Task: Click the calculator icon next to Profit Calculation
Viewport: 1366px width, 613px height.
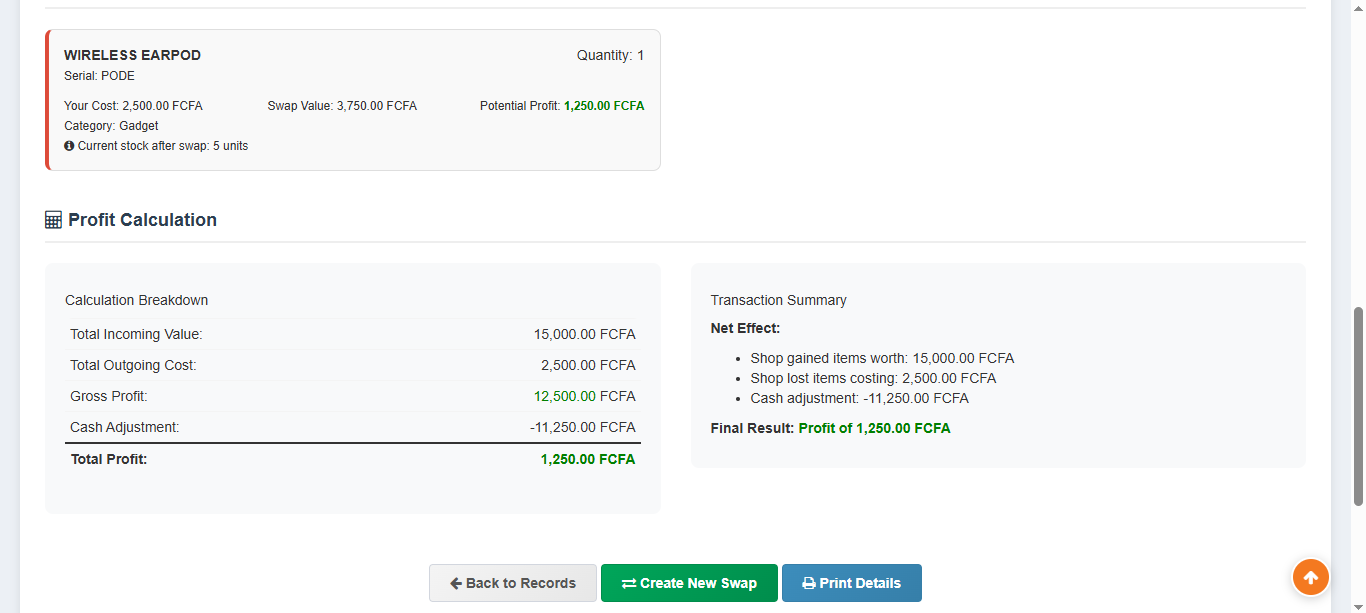Action: pyautogui.click(x=53, y=218)
